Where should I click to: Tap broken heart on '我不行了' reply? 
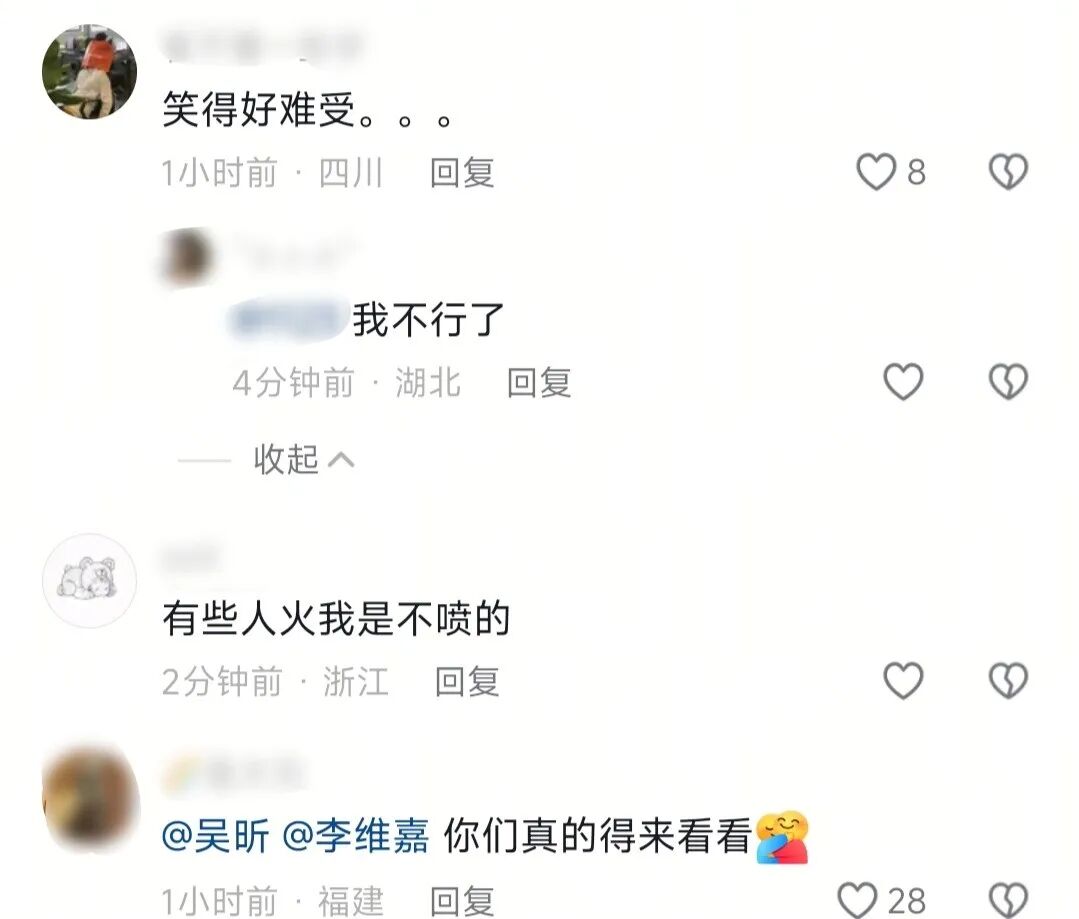pyautogui.click(x=1008, y=381)
